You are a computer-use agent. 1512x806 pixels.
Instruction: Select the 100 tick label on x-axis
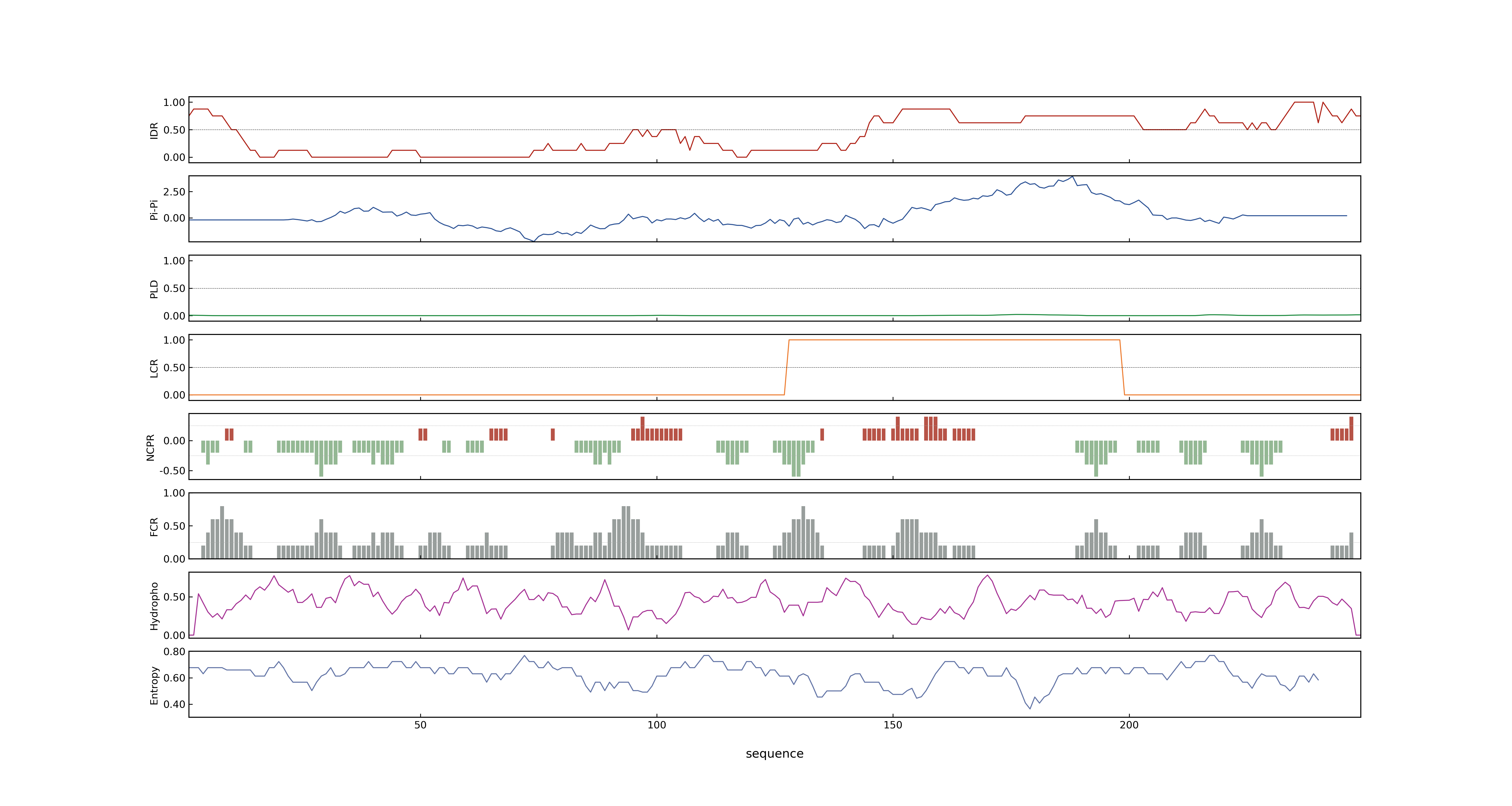(656, 725)
